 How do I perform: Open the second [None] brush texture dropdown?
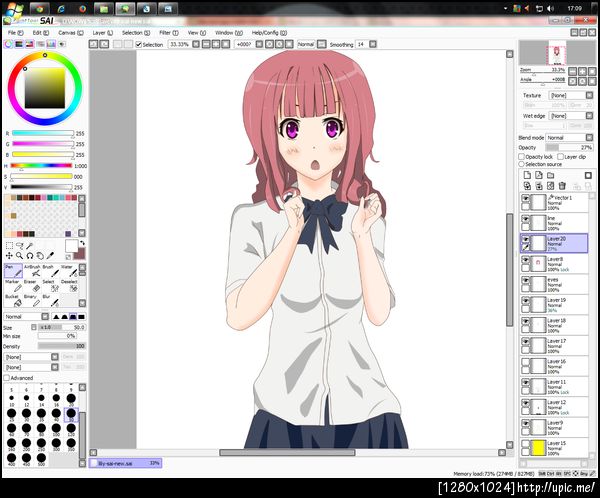31,367
